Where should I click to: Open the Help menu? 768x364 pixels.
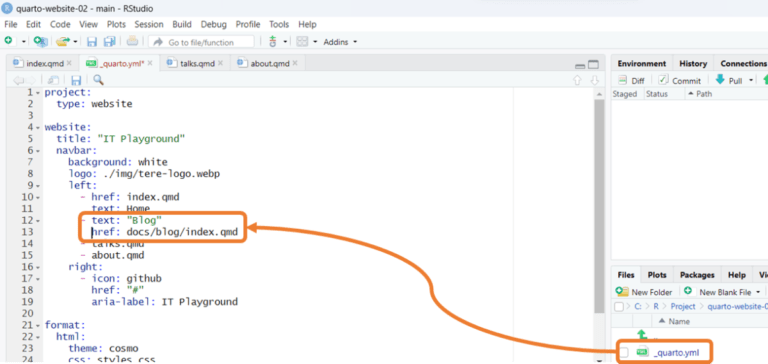point(307,24)
